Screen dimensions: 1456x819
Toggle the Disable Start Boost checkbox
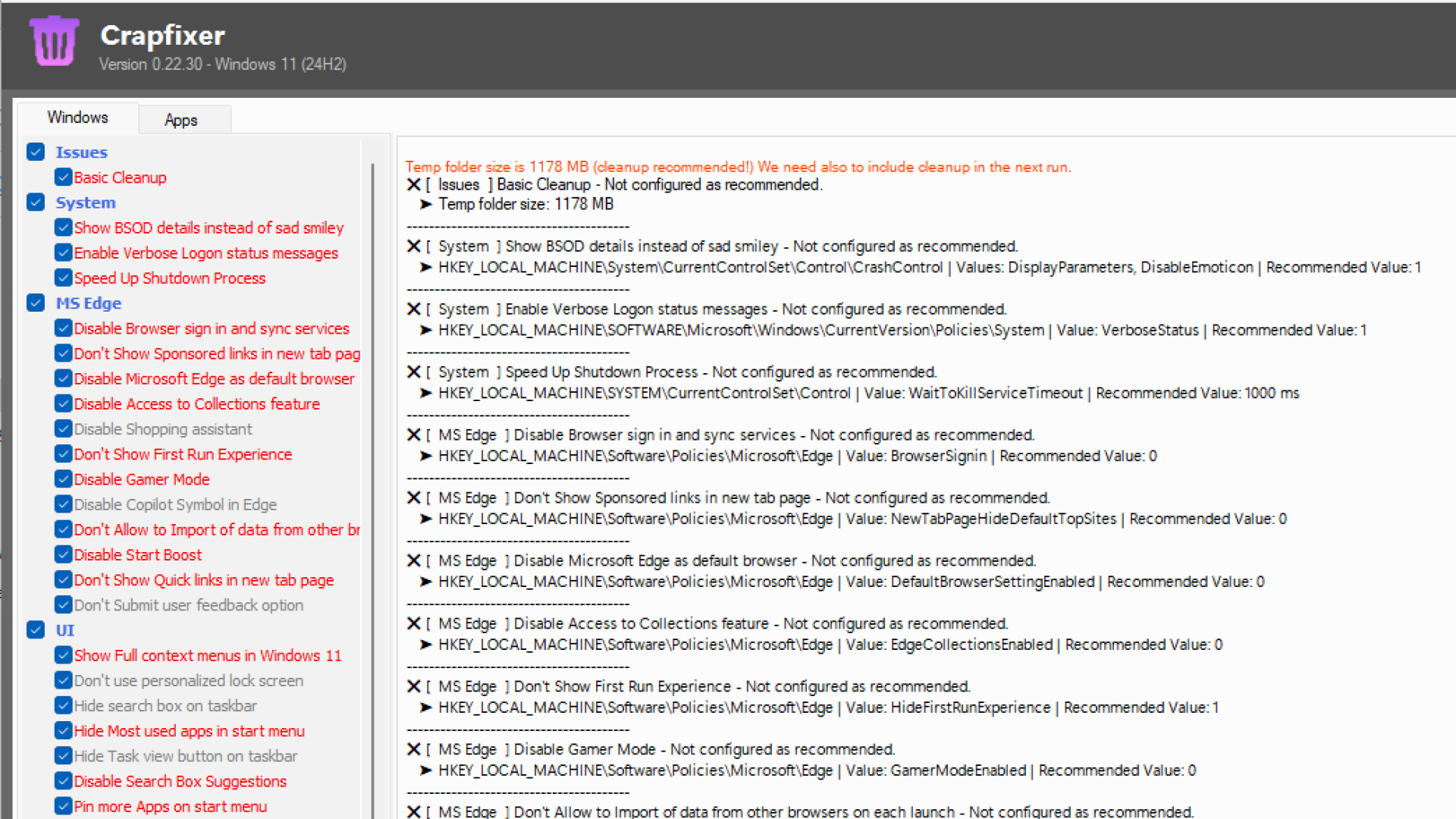(63, 555)
